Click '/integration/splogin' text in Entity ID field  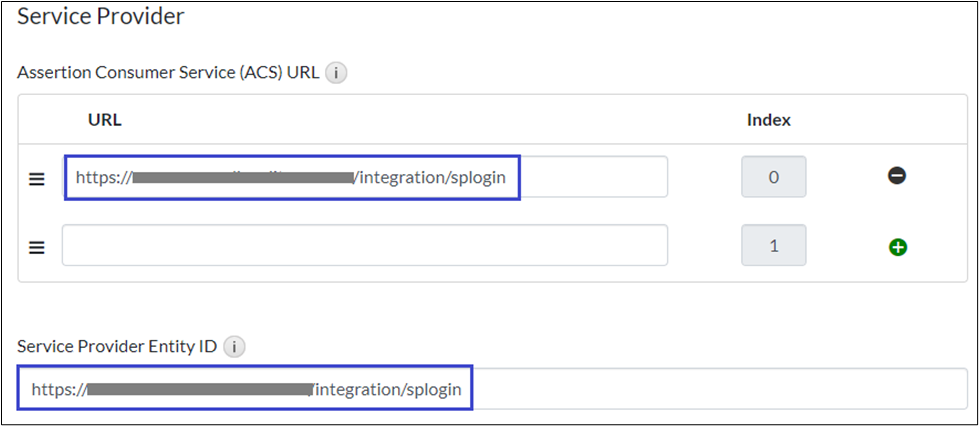pyautogui.click(x=388, y=390)
